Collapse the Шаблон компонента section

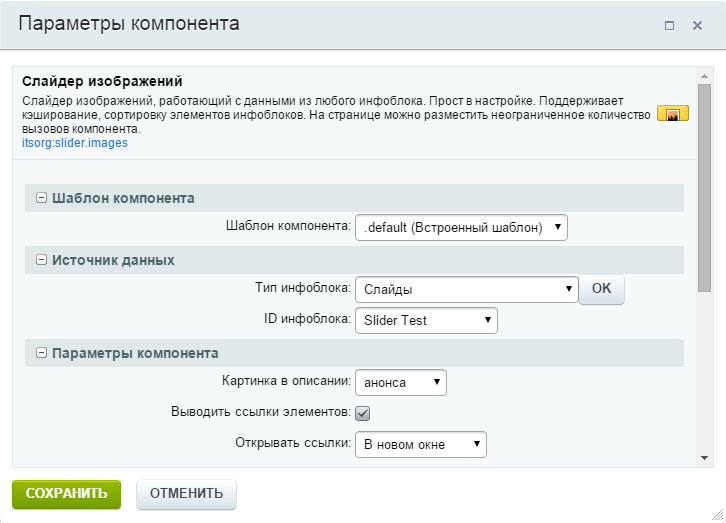click(42, 198)
